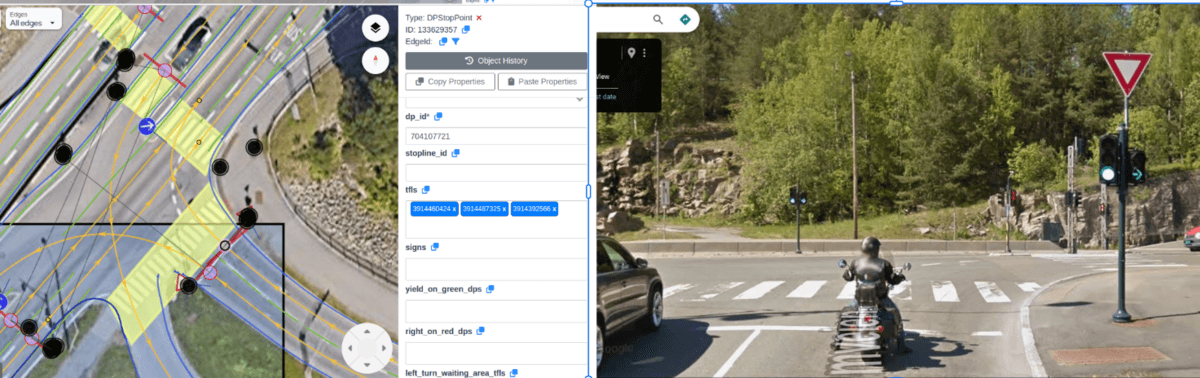1200x378 pixels.
Task: Open the Edges All edges dropdown
Action: pyautogui.click(x=33, y=19)
